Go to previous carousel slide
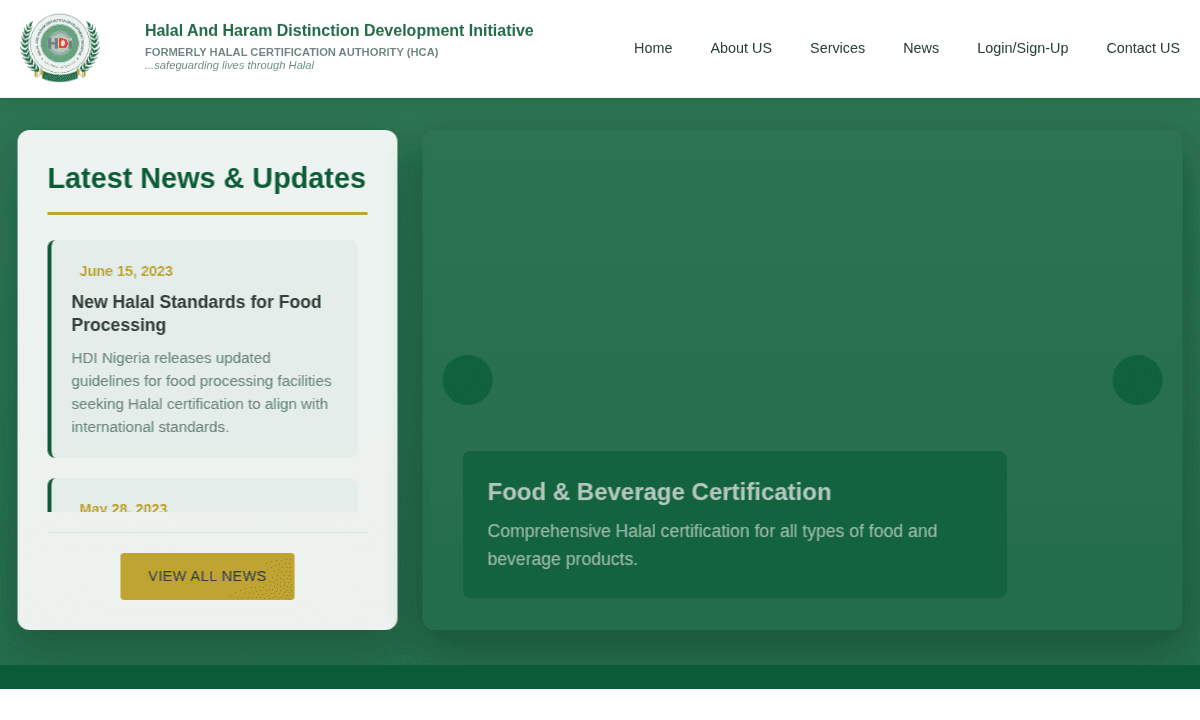The height and width of the screenshot is (720, 1200). coord(468,380)
